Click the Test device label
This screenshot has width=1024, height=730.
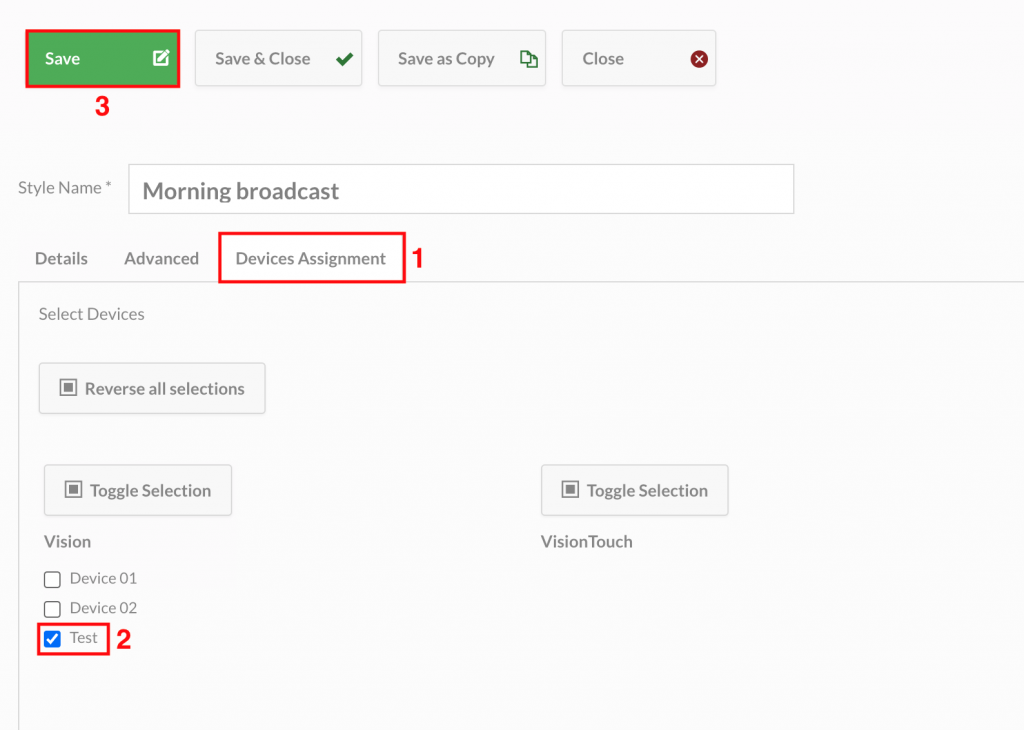coord(84,638)
